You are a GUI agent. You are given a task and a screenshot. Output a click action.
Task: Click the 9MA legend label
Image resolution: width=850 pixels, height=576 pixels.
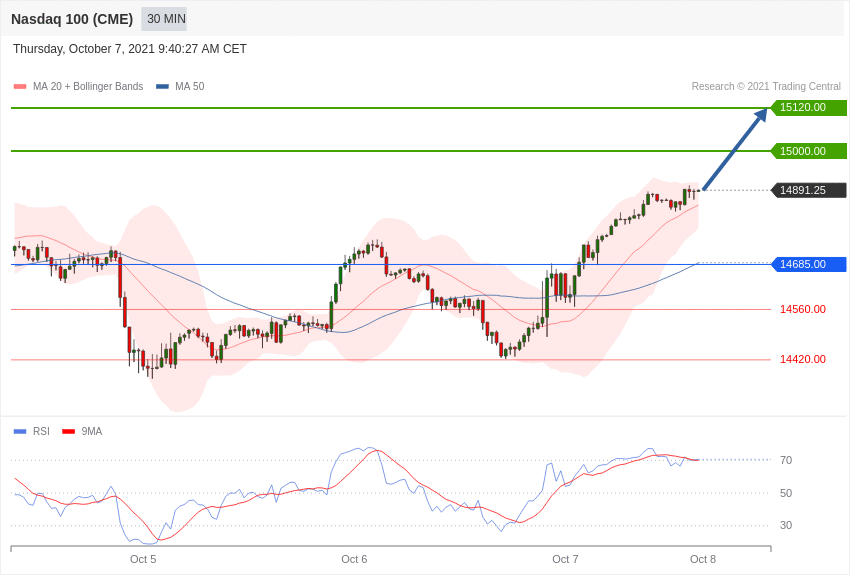(x=92, y=431)
